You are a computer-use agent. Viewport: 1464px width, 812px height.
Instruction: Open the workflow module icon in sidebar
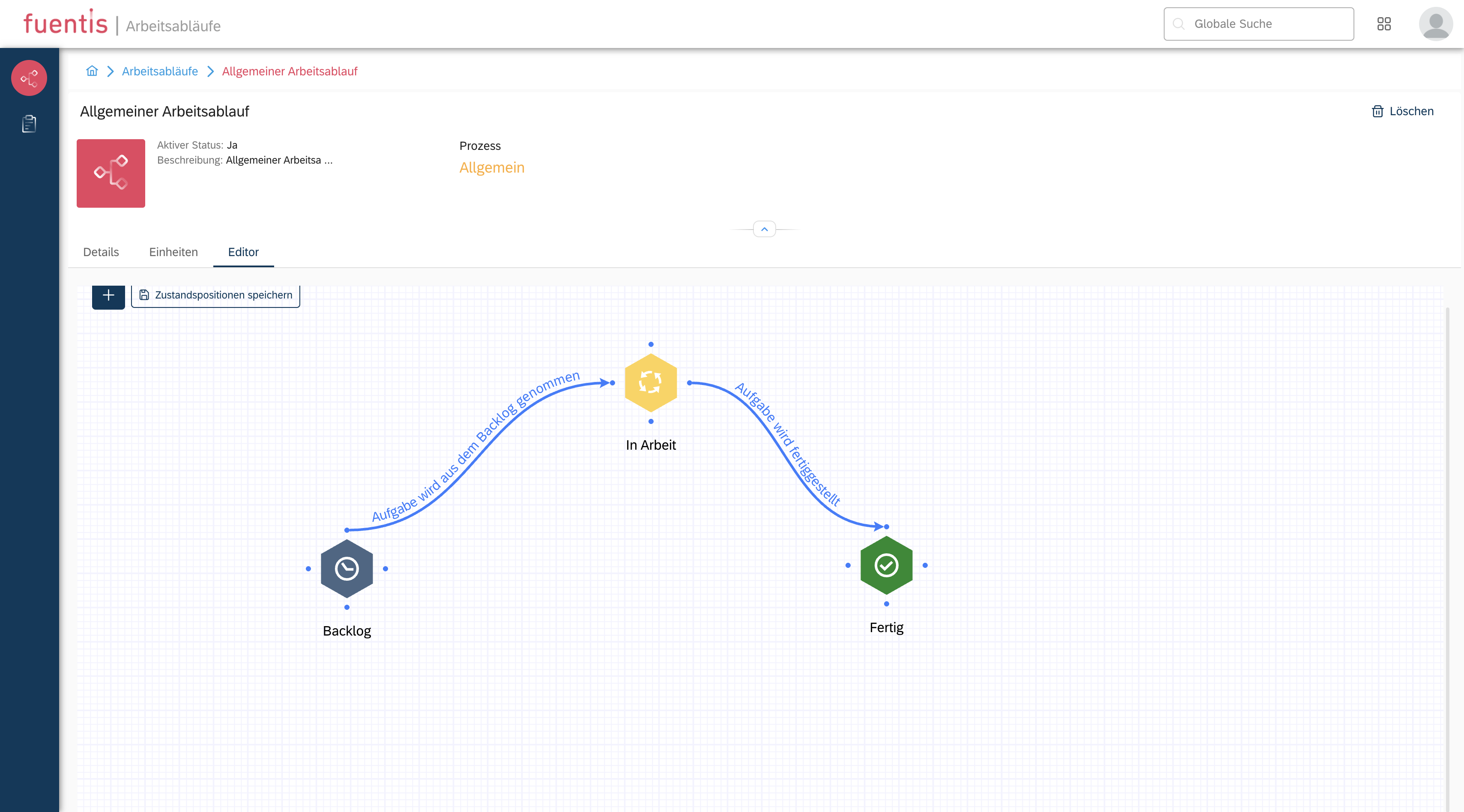pos(29,78)
